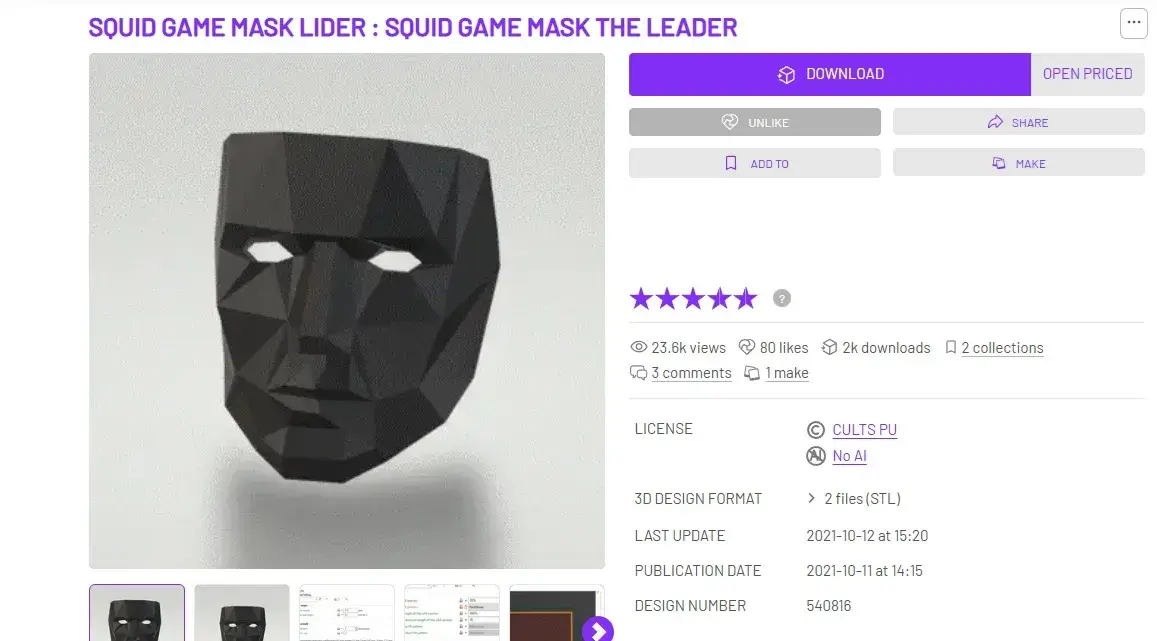Open the three-dots more options menu
This screenshot has width=1157, height=641.
[x=1133, y=23]
